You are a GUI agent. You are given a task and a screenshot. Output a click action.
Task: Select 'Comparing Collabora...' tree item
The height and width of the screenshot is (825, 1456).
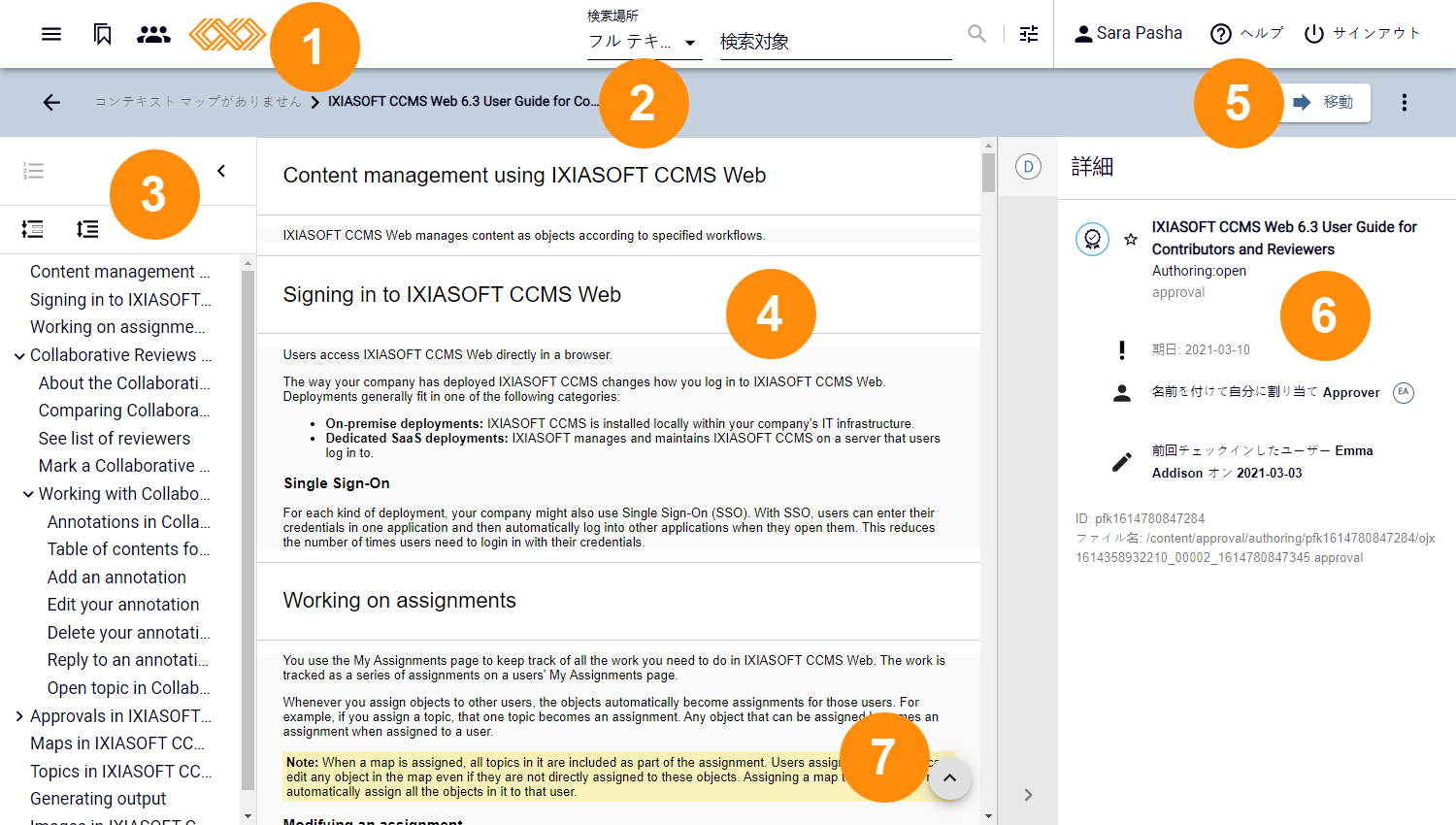pos(124,411)
